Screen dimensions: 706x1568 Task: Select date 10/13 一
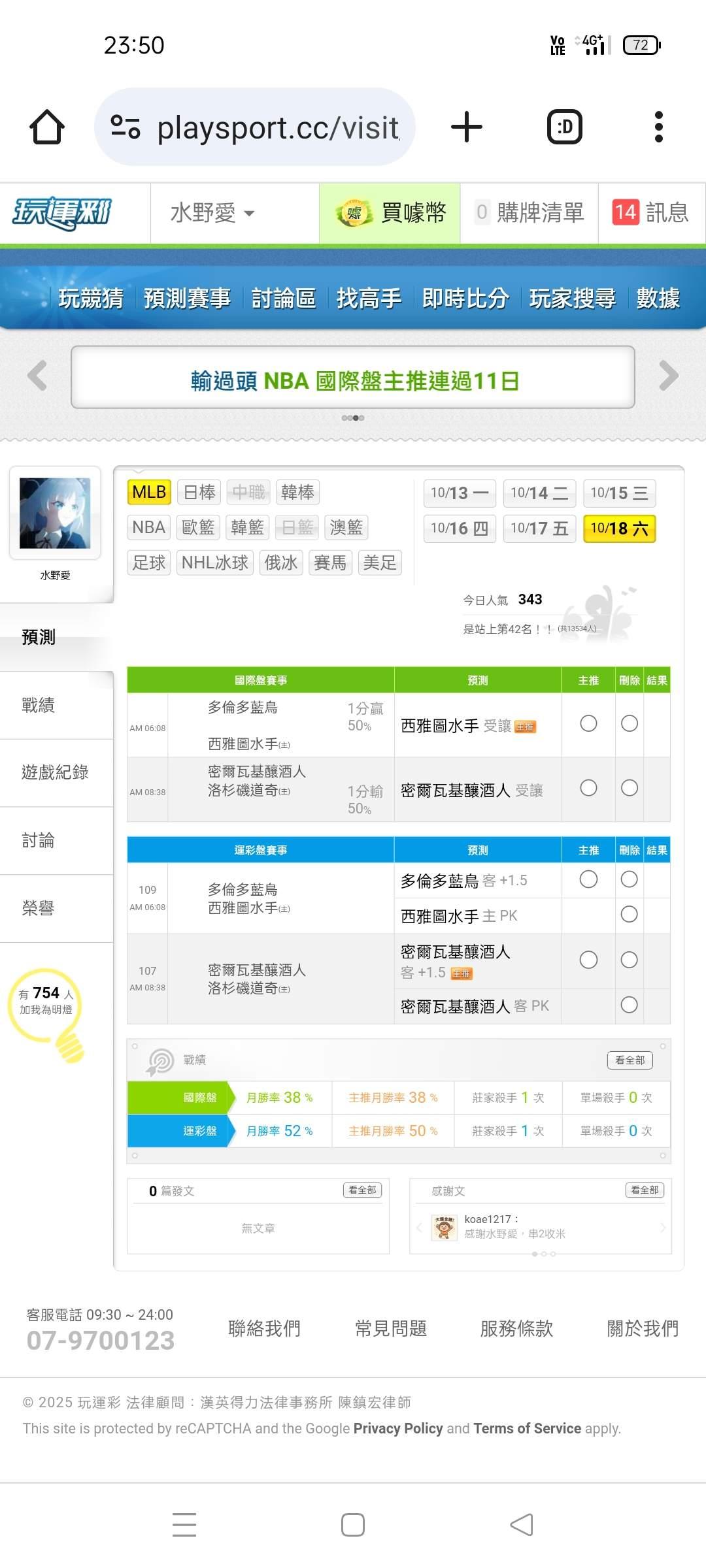coord(460,493)
